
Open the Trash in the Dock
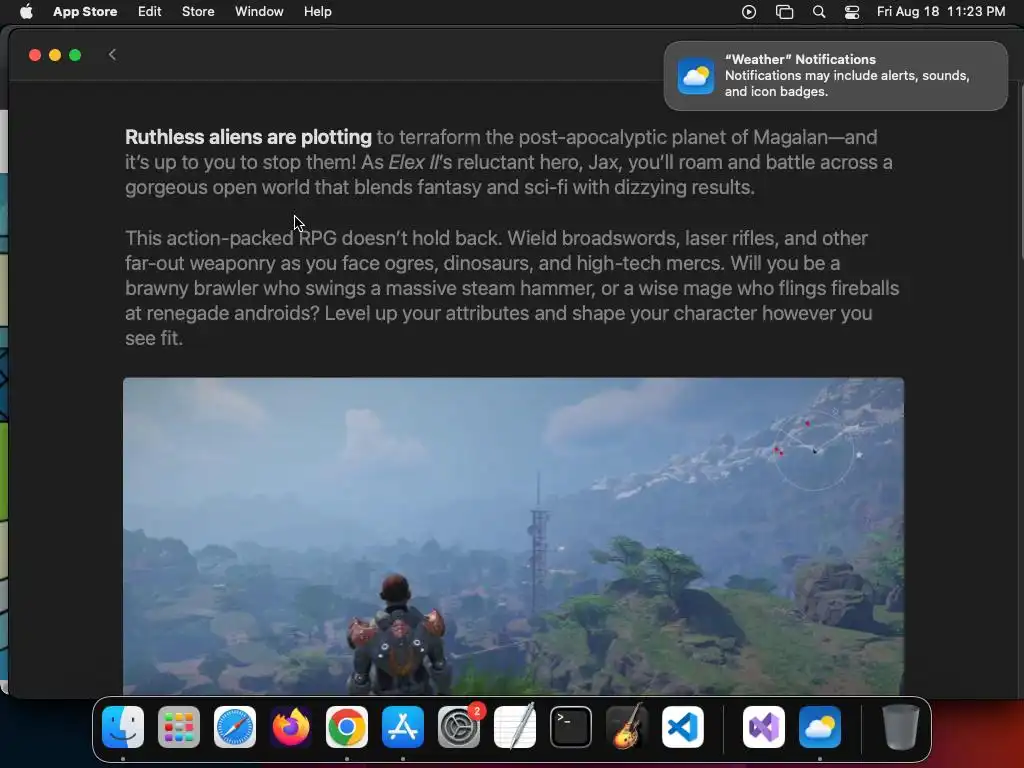[901, 727]
